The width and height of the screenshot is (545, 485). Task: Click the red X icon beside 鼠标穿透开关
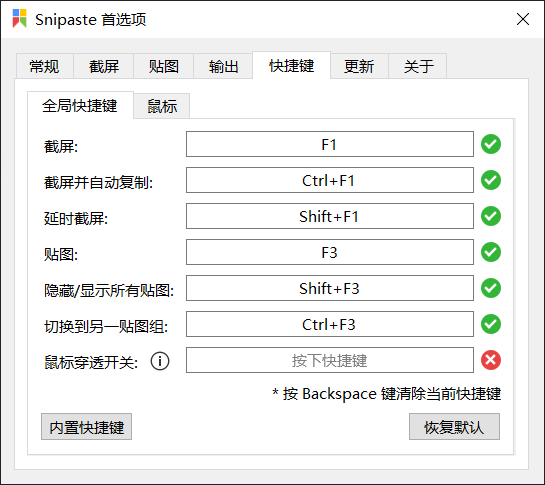coord(491,360)
